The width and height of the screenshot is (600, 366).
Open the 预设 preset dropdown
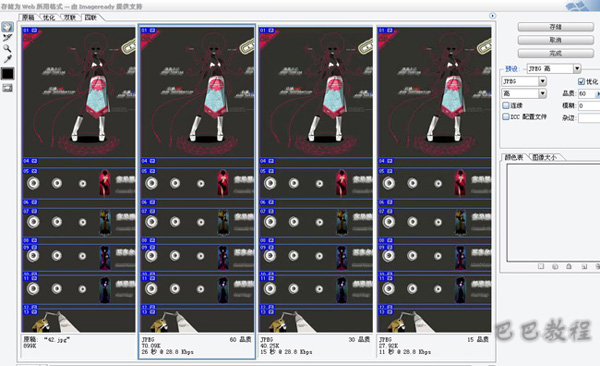click(577, 69)
